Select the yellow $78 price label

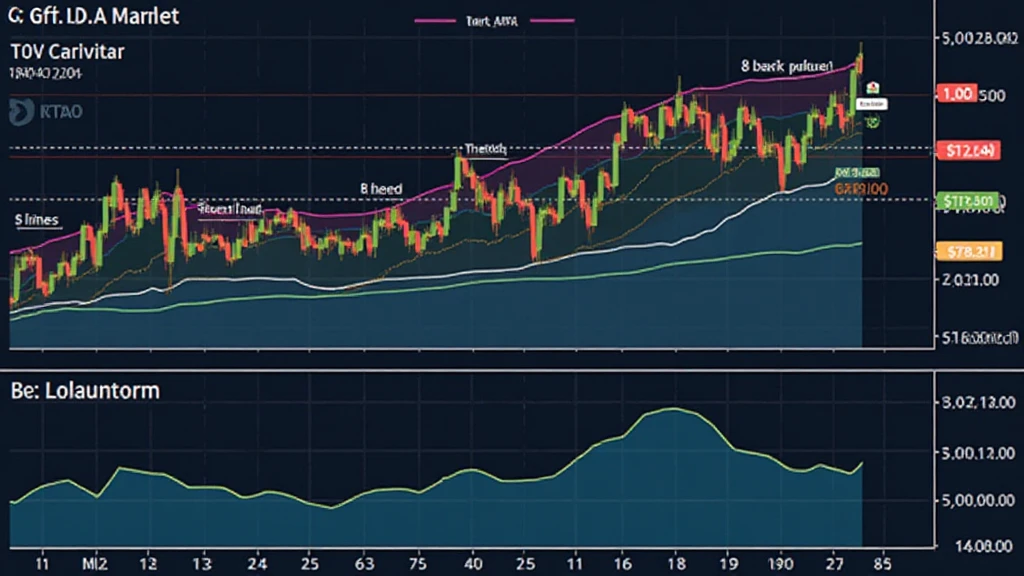click(967, 250)
